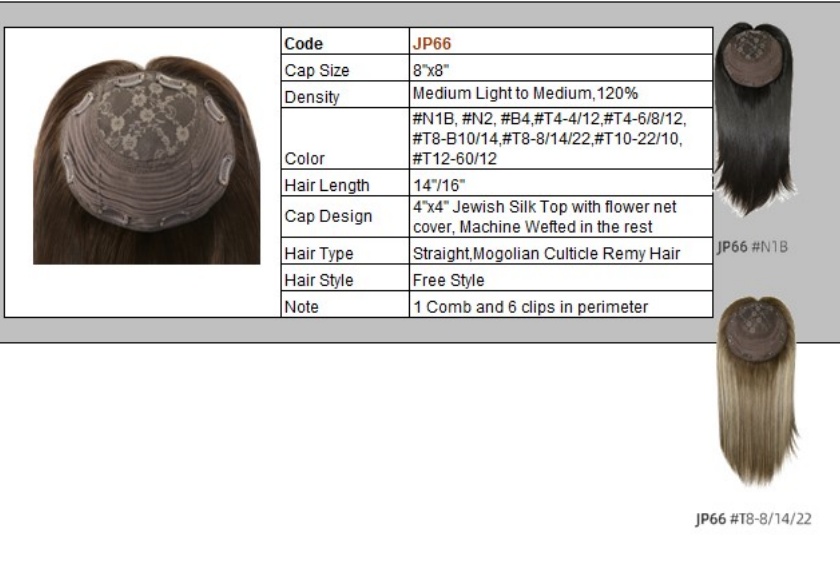Screen dimensions: 840x568
Task: Click the "JP66 #N1B" caption text
Action: pyautogui.click(x=752, y=247)
